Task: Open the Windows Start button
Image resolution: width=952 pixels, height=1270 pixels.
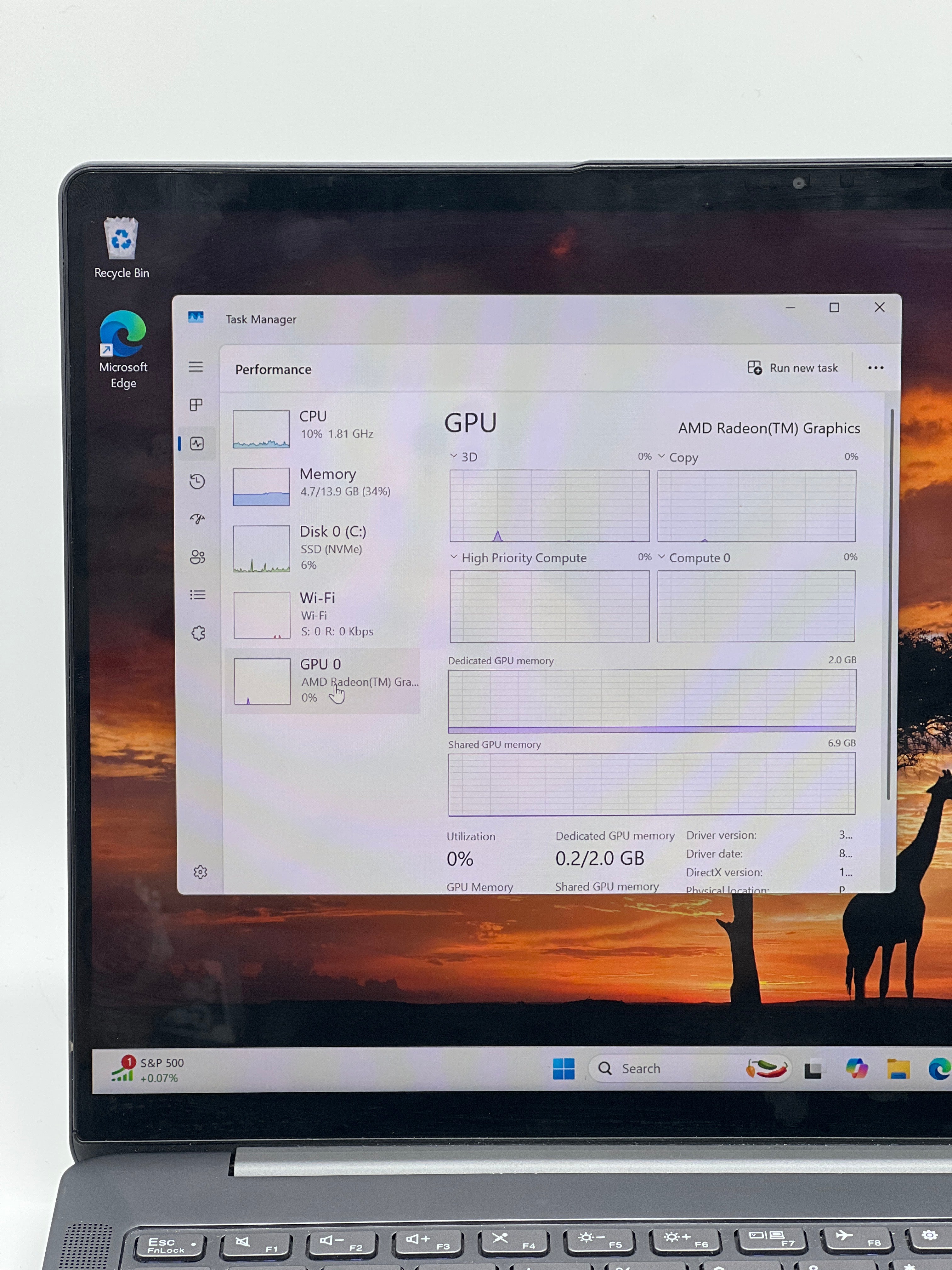Action: coord(564,1069)
